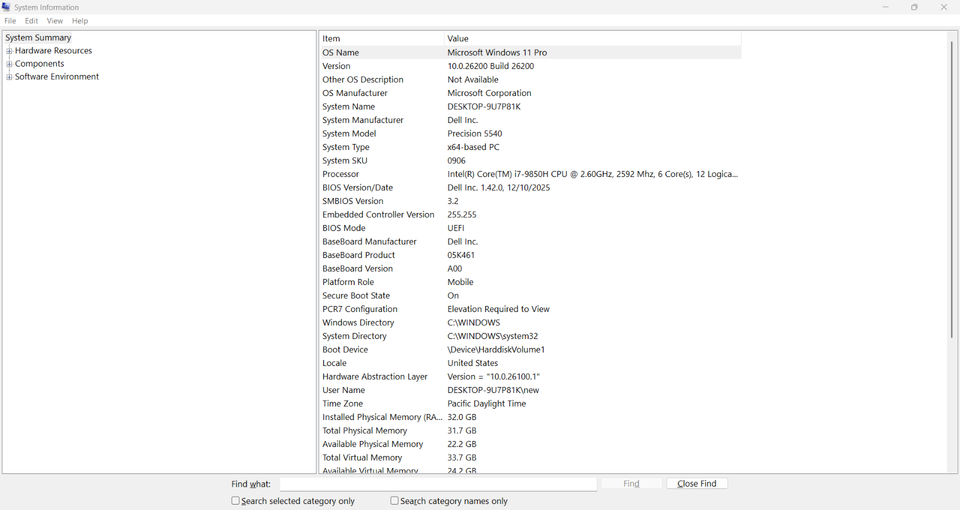Select the Hardware Abstraction Layer row
Image resolution: width=960 pixels, height=510 pixels.
(530, 376)
